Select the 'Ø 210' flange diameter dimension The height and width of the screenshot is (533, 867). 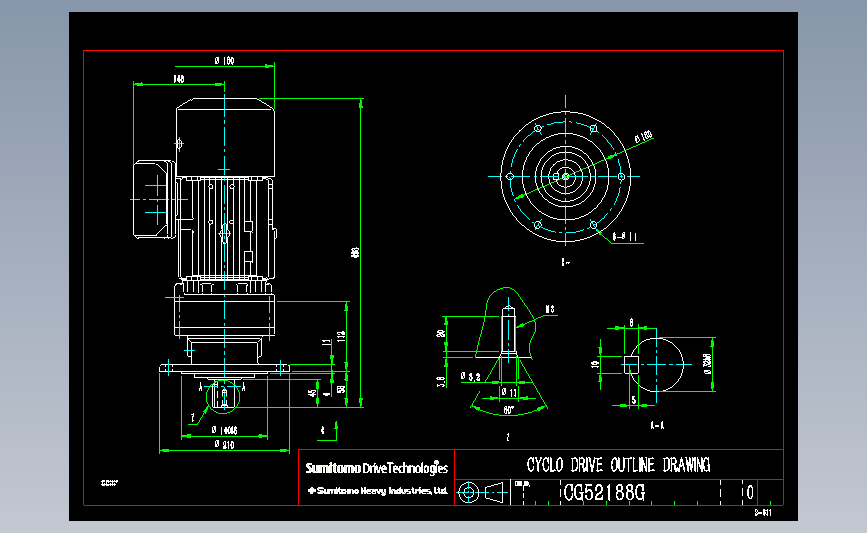pos(224,445)
